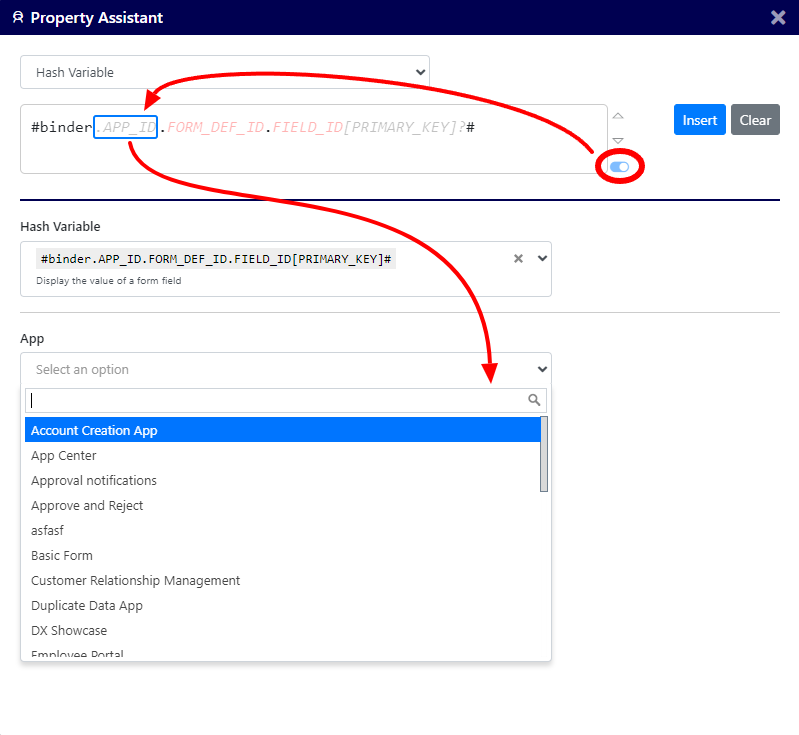
Task: Choose App Center in the app list
Action: [x=64, y=455]
